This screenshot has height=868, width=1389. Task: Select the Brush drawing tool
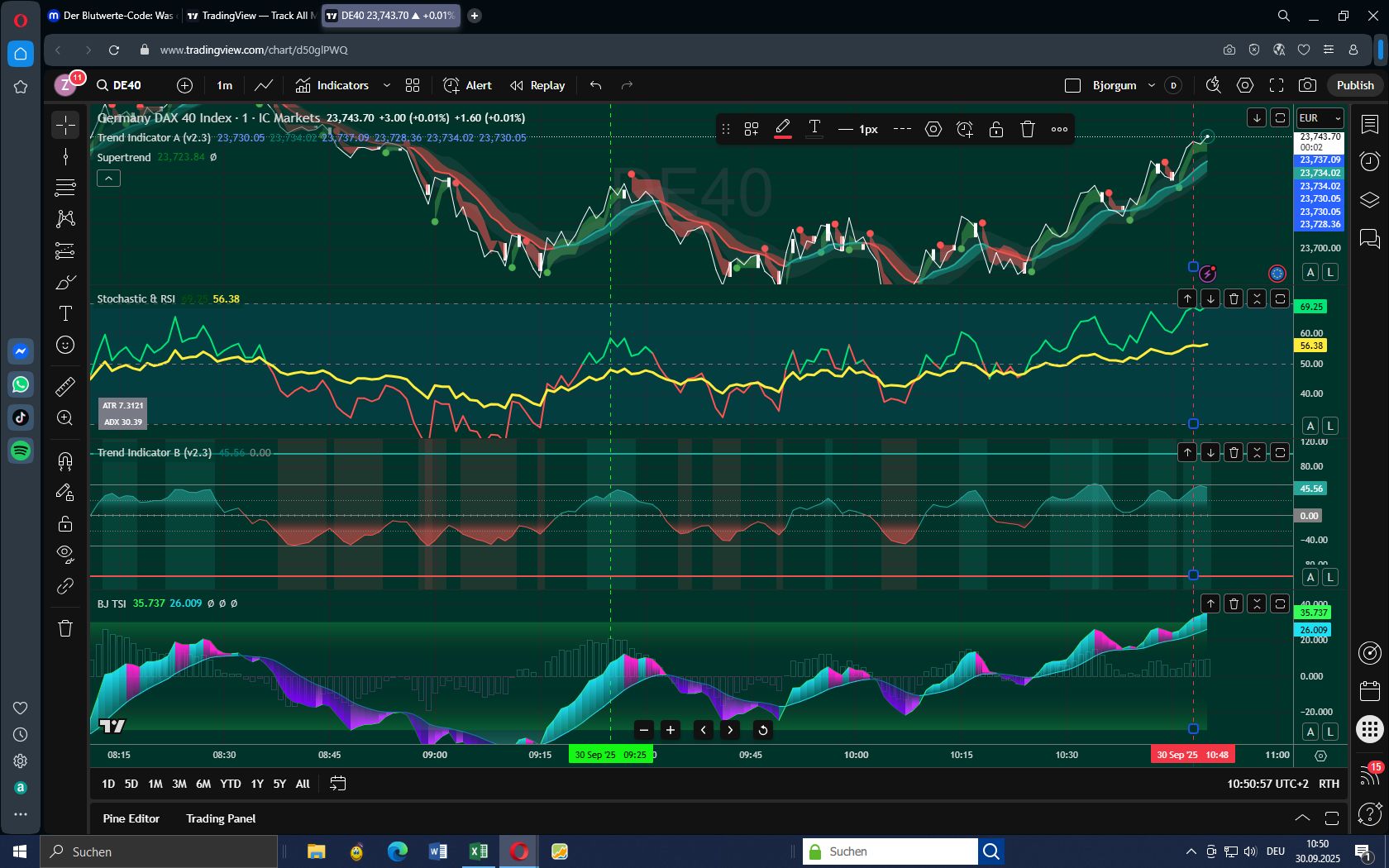click(64, 282)
